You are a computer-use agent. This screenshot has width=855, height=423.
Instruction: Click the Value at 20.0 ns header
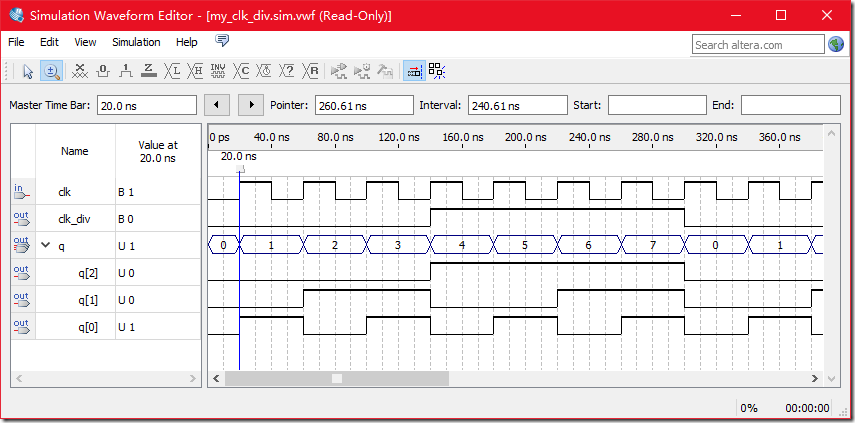158,152
